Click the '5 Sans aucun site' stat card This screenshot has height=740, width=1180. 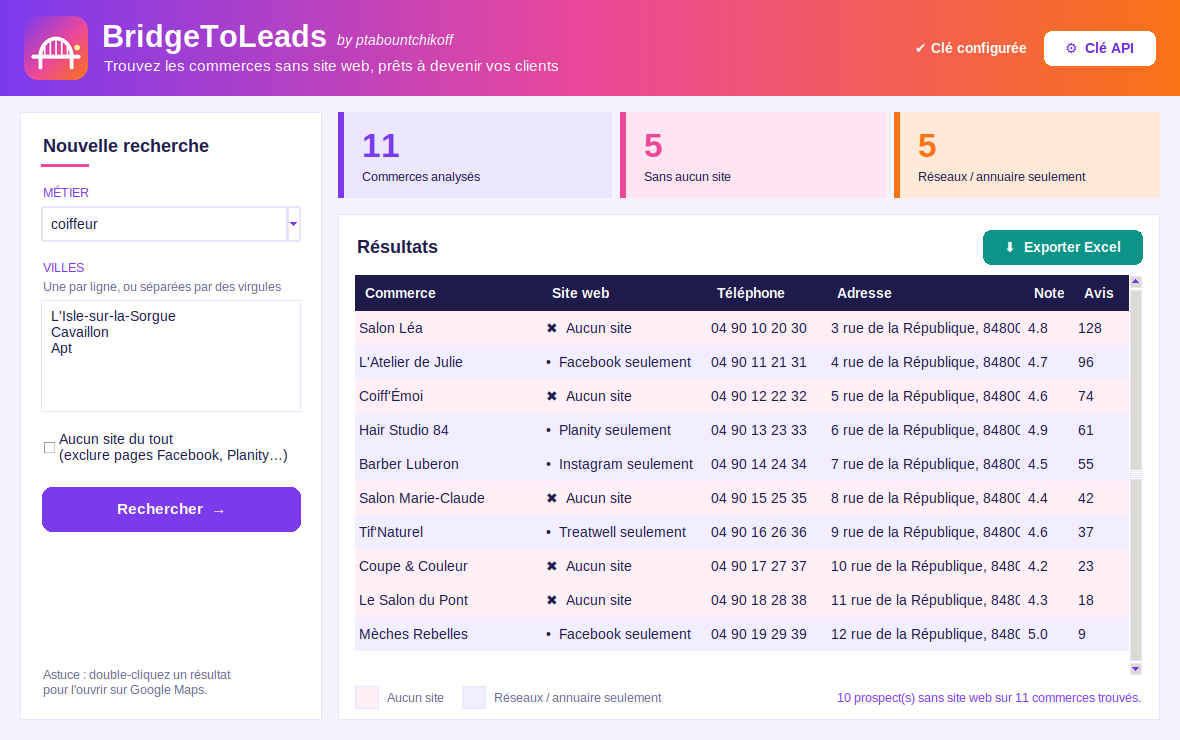tap(753, 155)
